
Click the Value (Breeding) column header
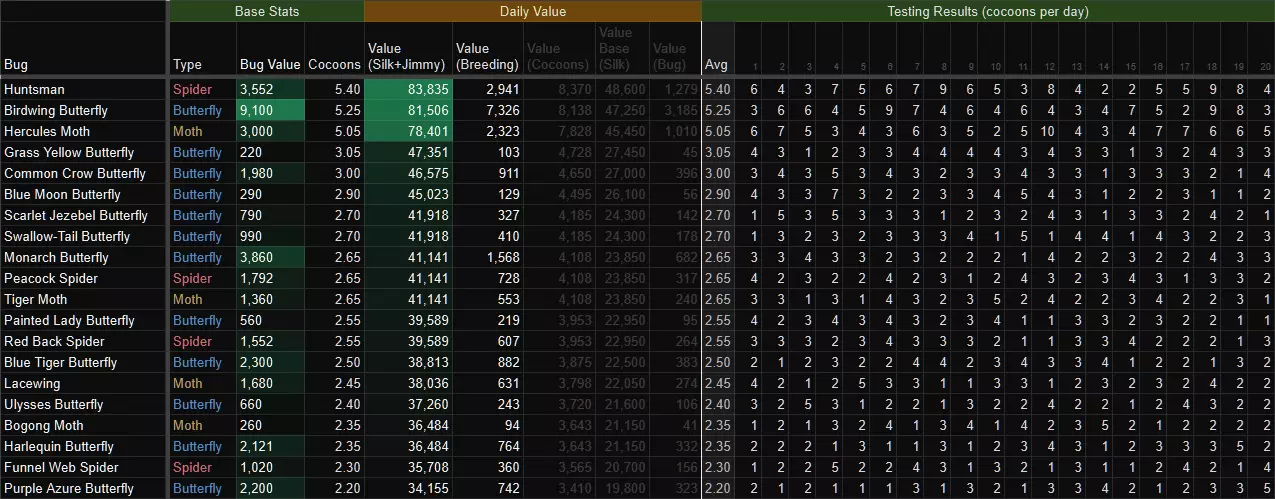point(486,56)
